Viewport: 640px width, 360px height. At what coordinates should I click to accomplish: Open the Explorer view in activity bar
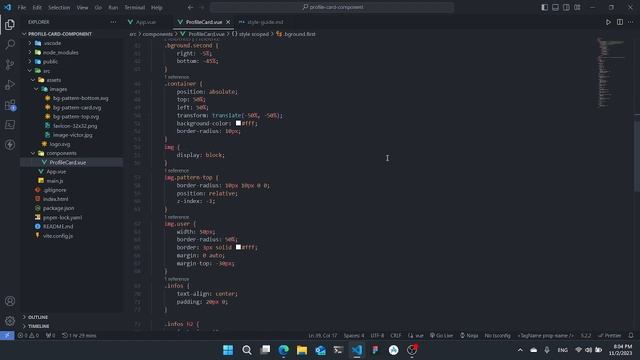point(10,25)
